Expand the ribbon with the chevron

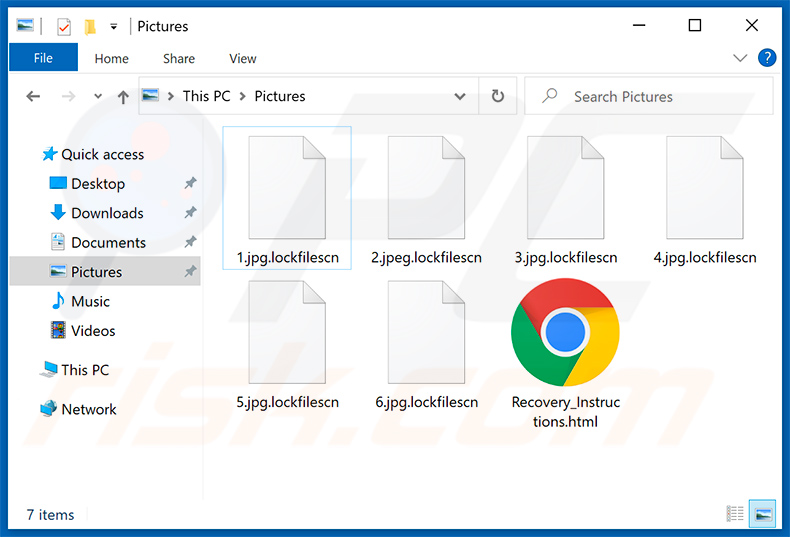click(740, 57)
